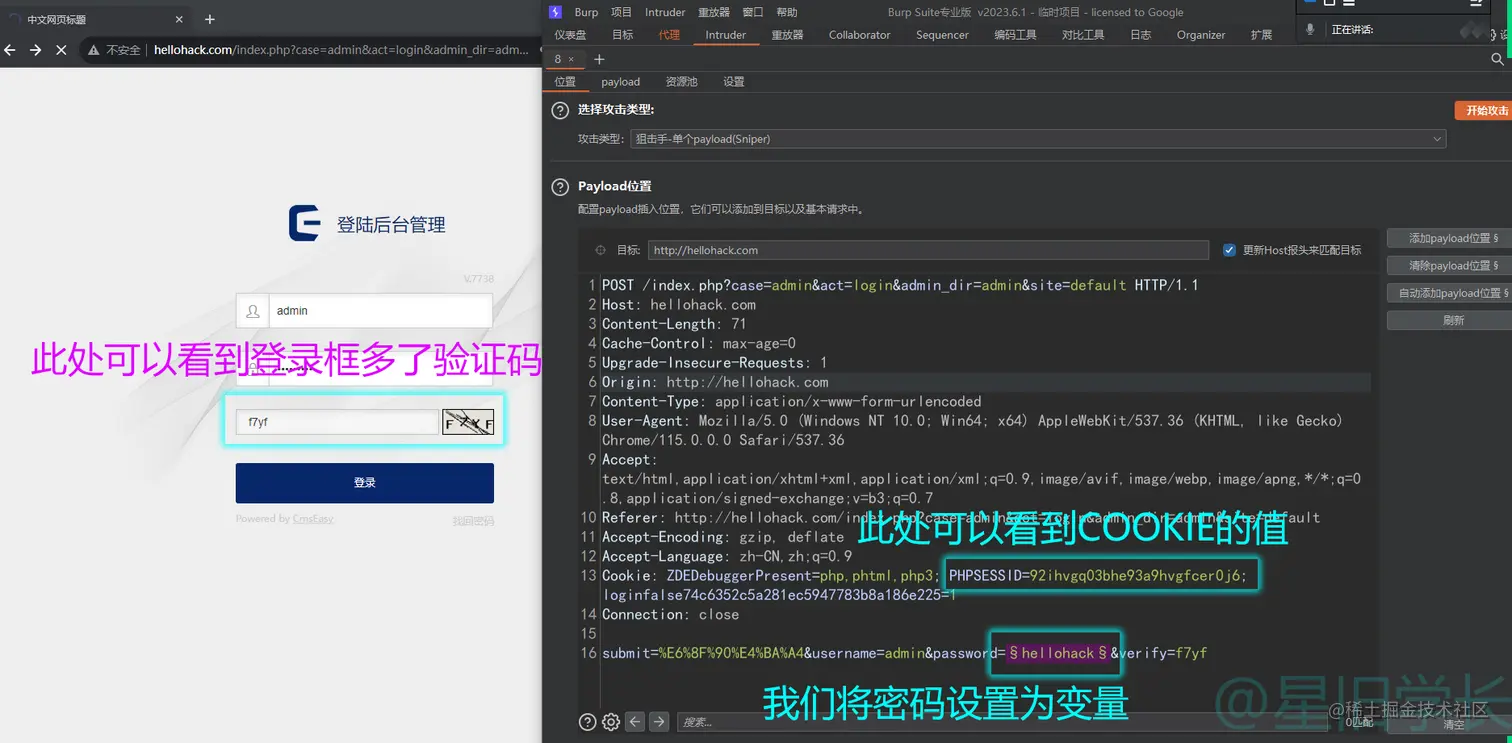The width and height of the screenshot is (1512, 743).
Task: Open the 扩展 tab
Action: pos(1261,35)
